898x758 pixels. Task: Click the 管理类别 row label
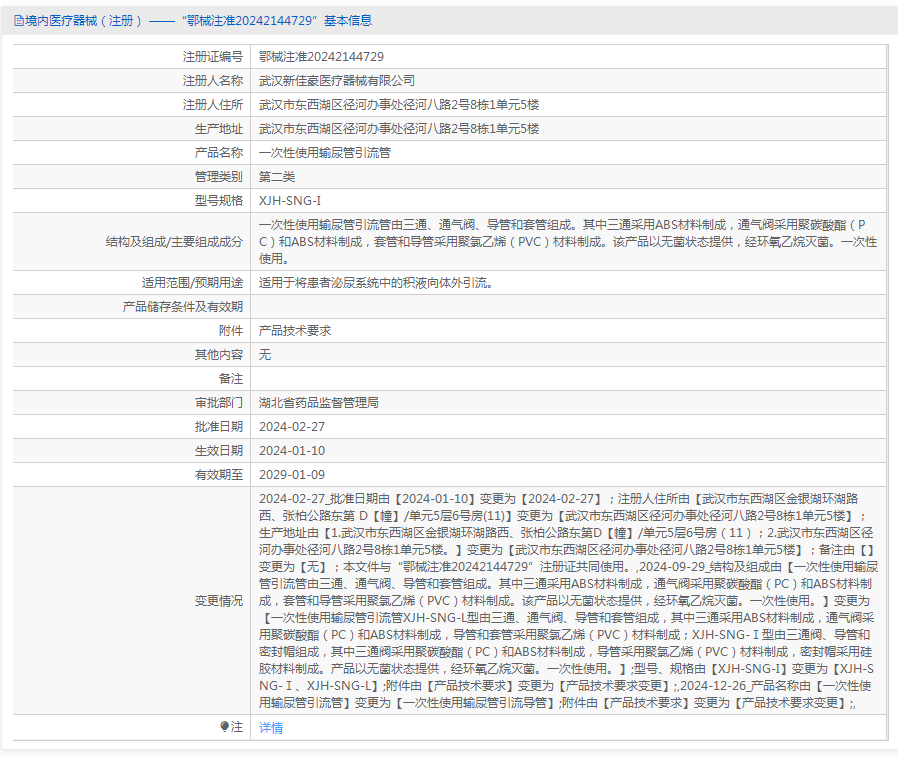point(219,177)
